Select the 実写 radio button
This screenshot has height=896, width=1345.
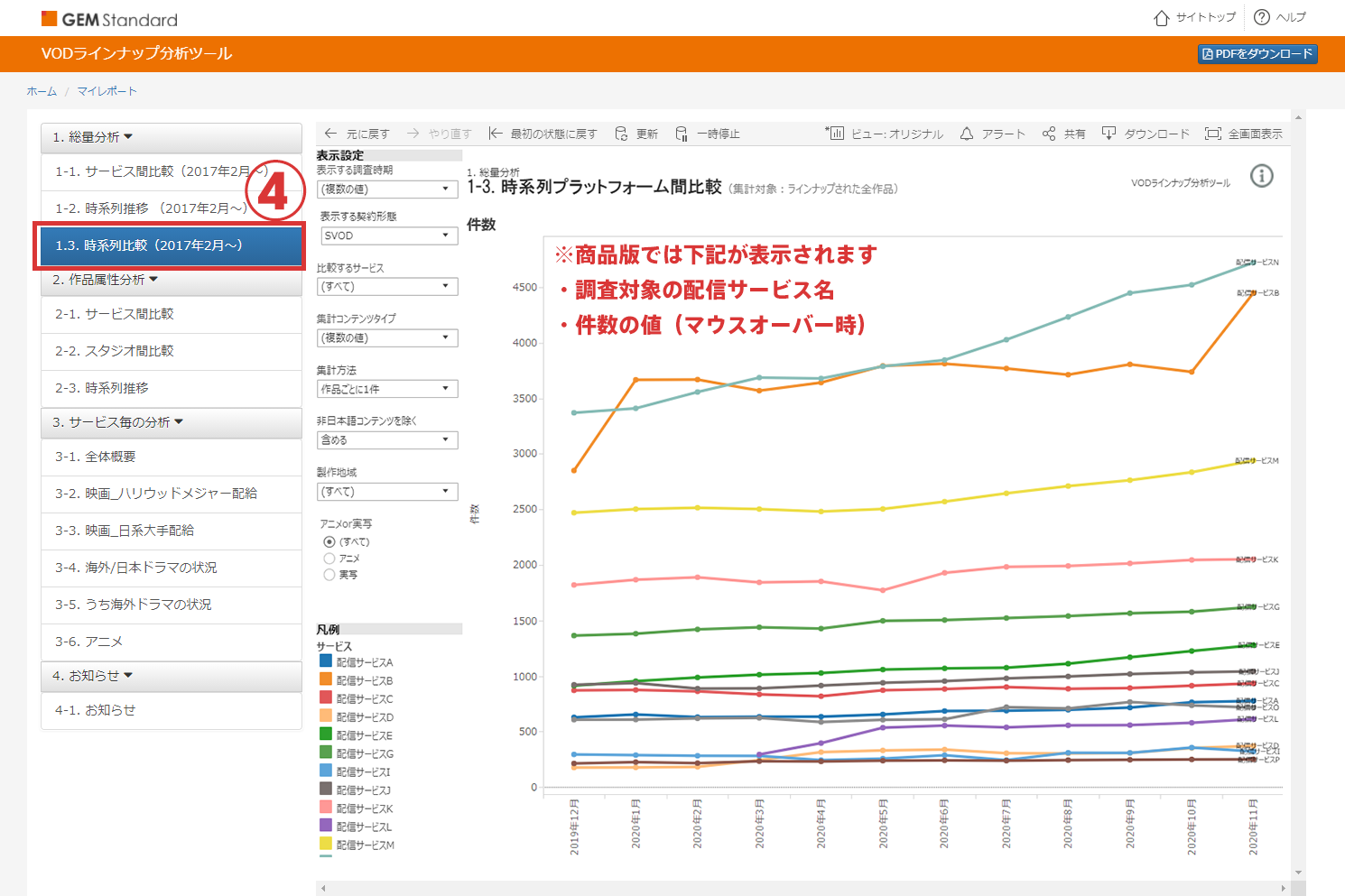coord(329,575)
